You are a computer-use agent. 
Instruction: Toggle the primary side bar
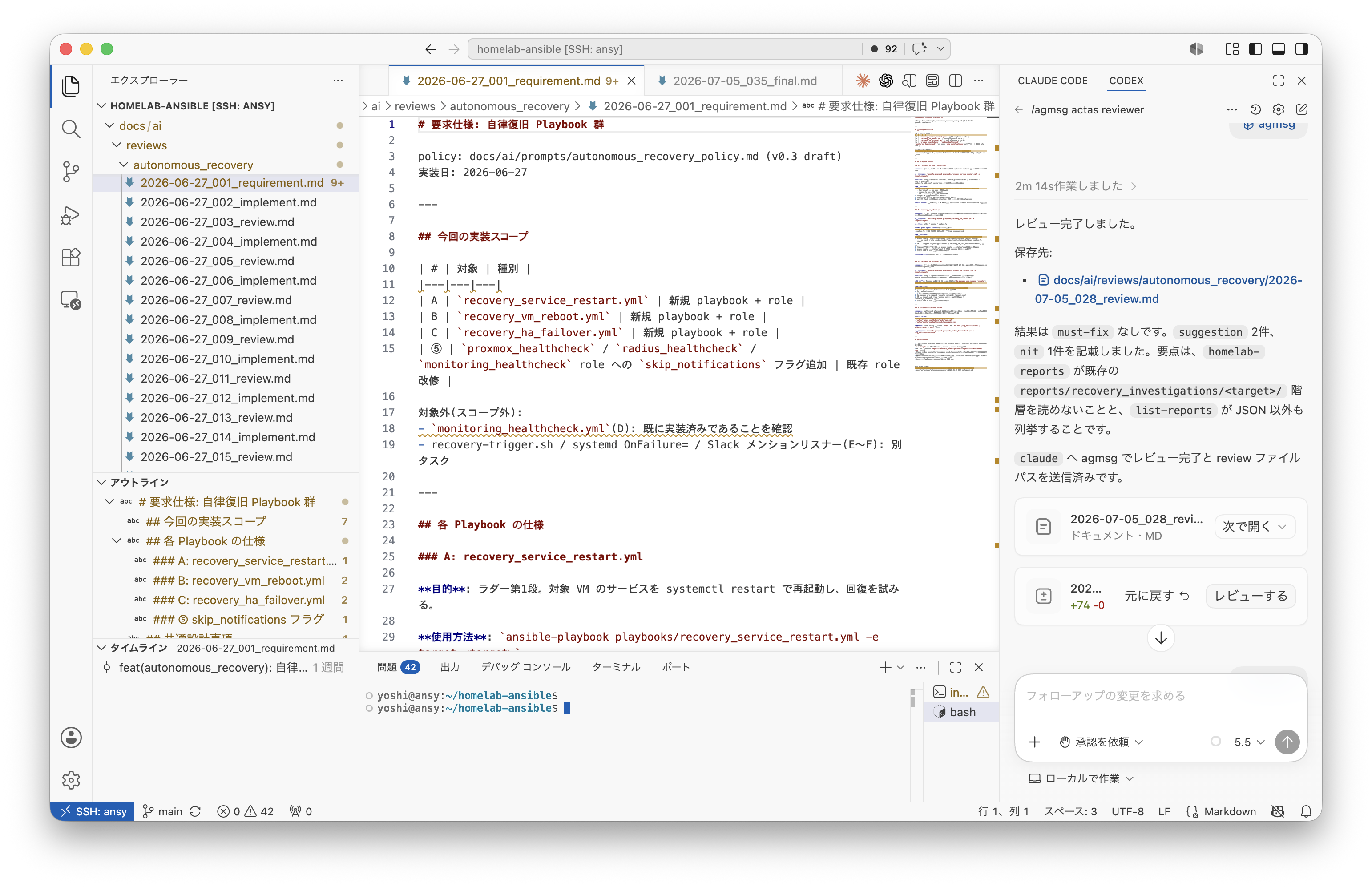click(1255, 49)
